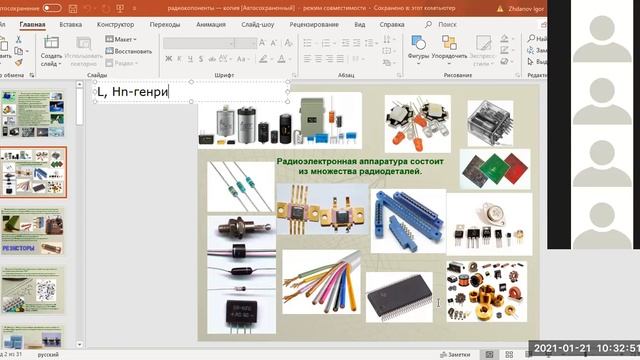Click the Copy icon
This screenshot has width=640, height=360.
(x=19, y=51)
